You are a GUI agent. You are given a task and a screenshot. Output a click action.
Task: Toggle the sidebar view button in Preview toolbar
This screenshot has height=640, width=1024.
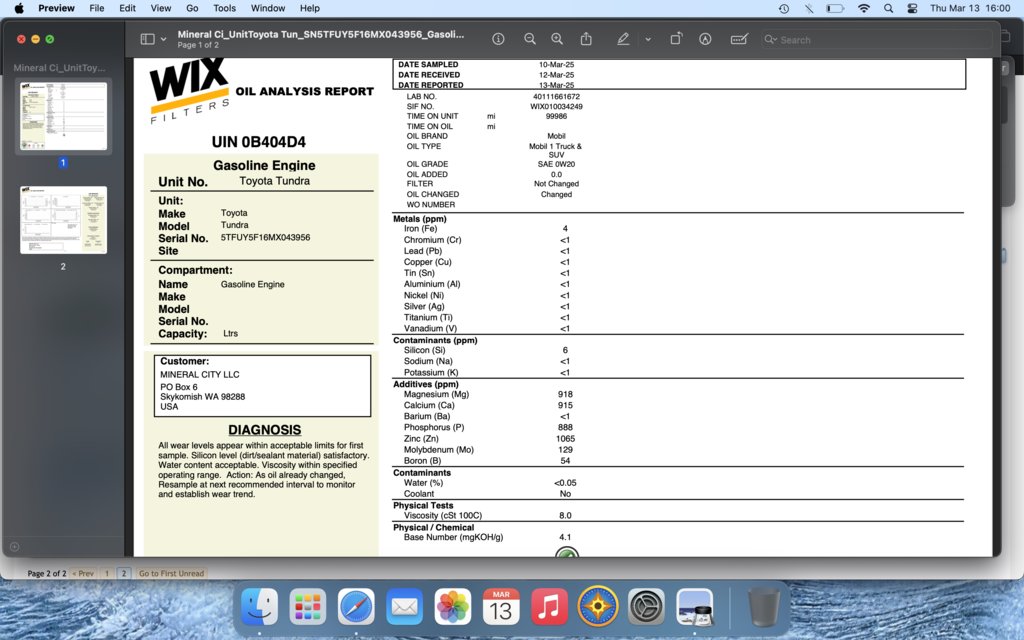point(148,39)
